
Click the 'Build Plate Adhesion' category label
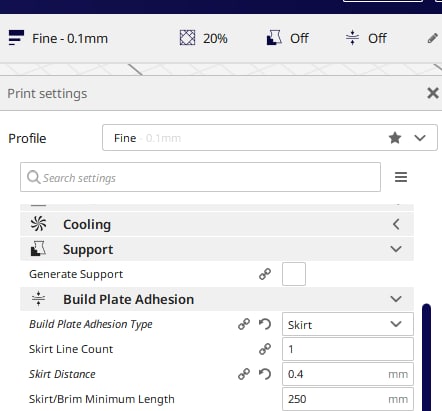(x=129, y=299)
